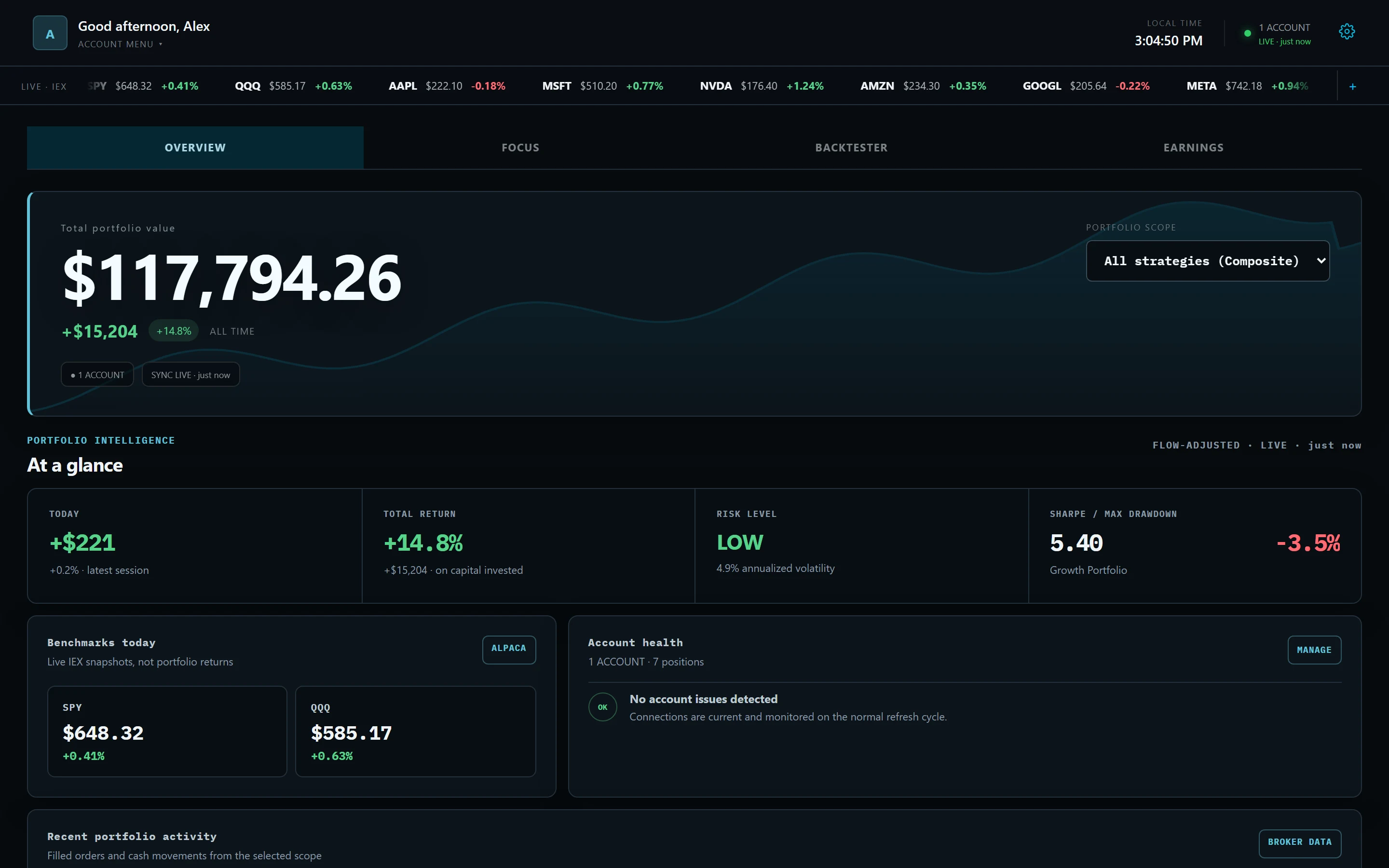1389x868 pixels.
Task: Click the 1 Account pill in portfolio card
Action: point(97,375)
